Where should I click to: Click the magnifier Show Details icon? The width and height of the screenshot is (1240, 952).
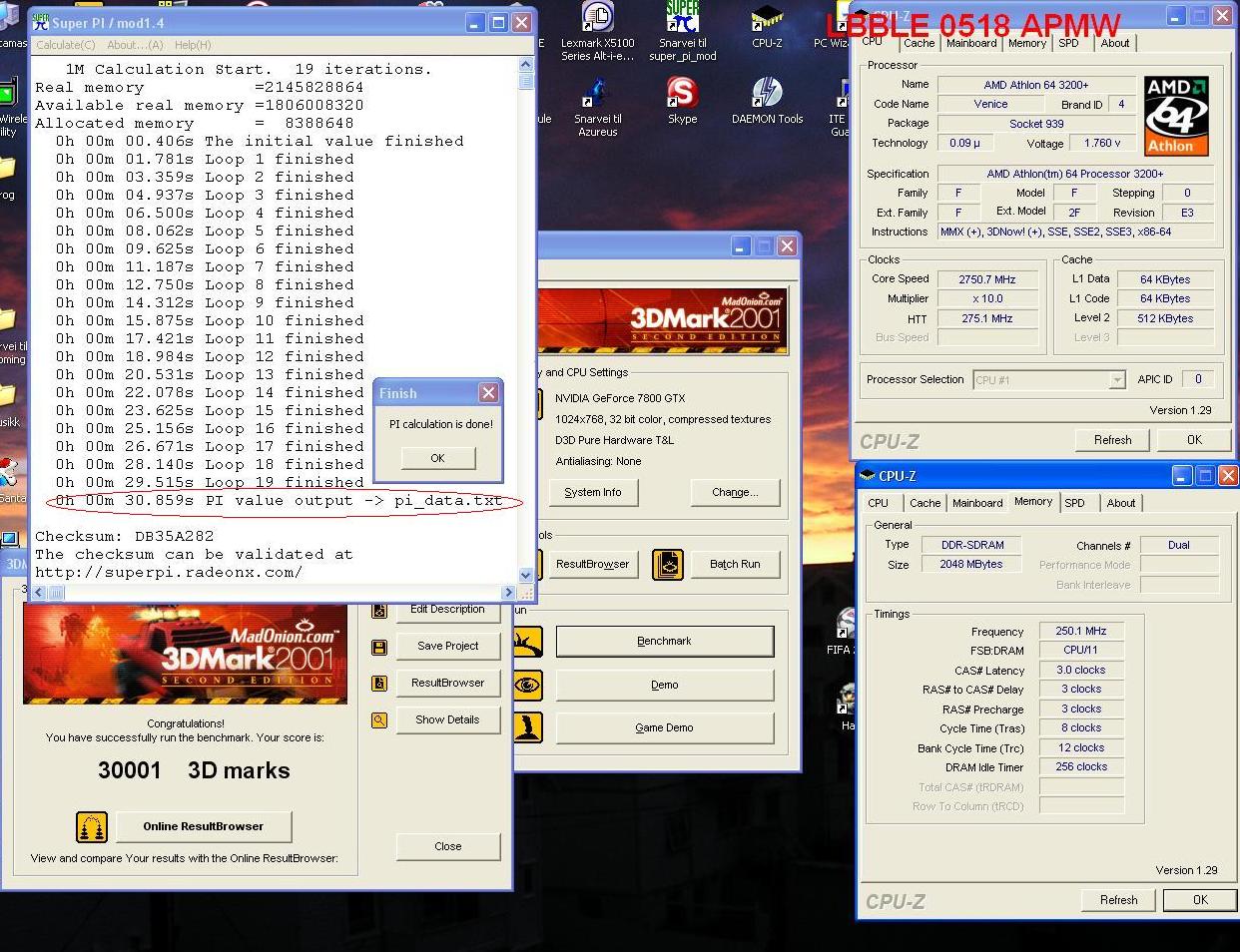coord(379,719)
